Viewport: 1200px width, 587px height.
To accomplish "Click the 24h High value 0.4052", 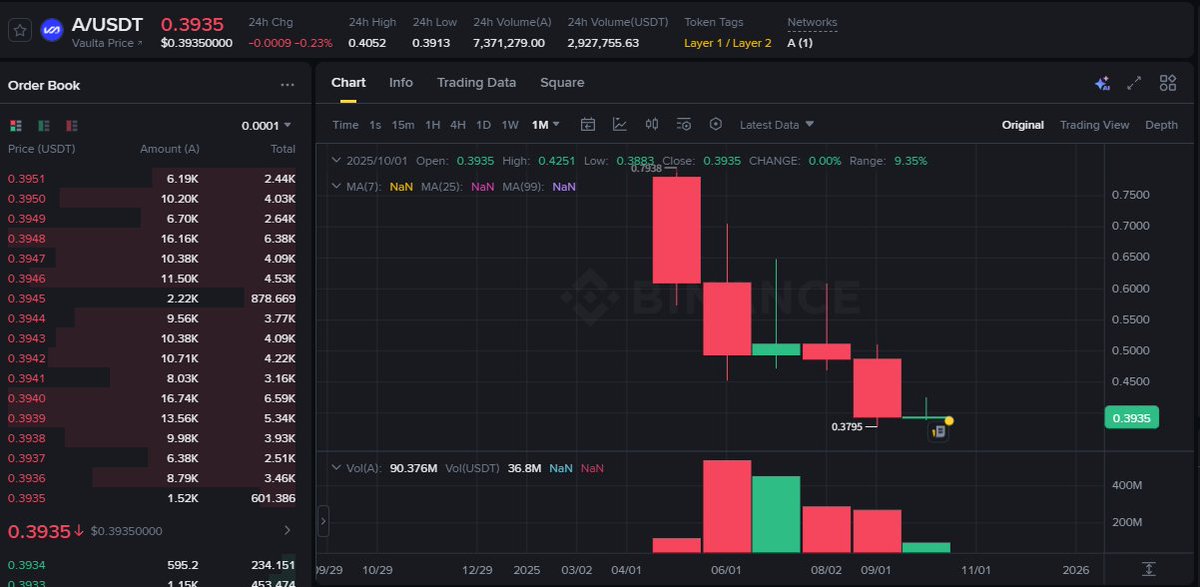I will pyautogui.click(x=365, y=43).
